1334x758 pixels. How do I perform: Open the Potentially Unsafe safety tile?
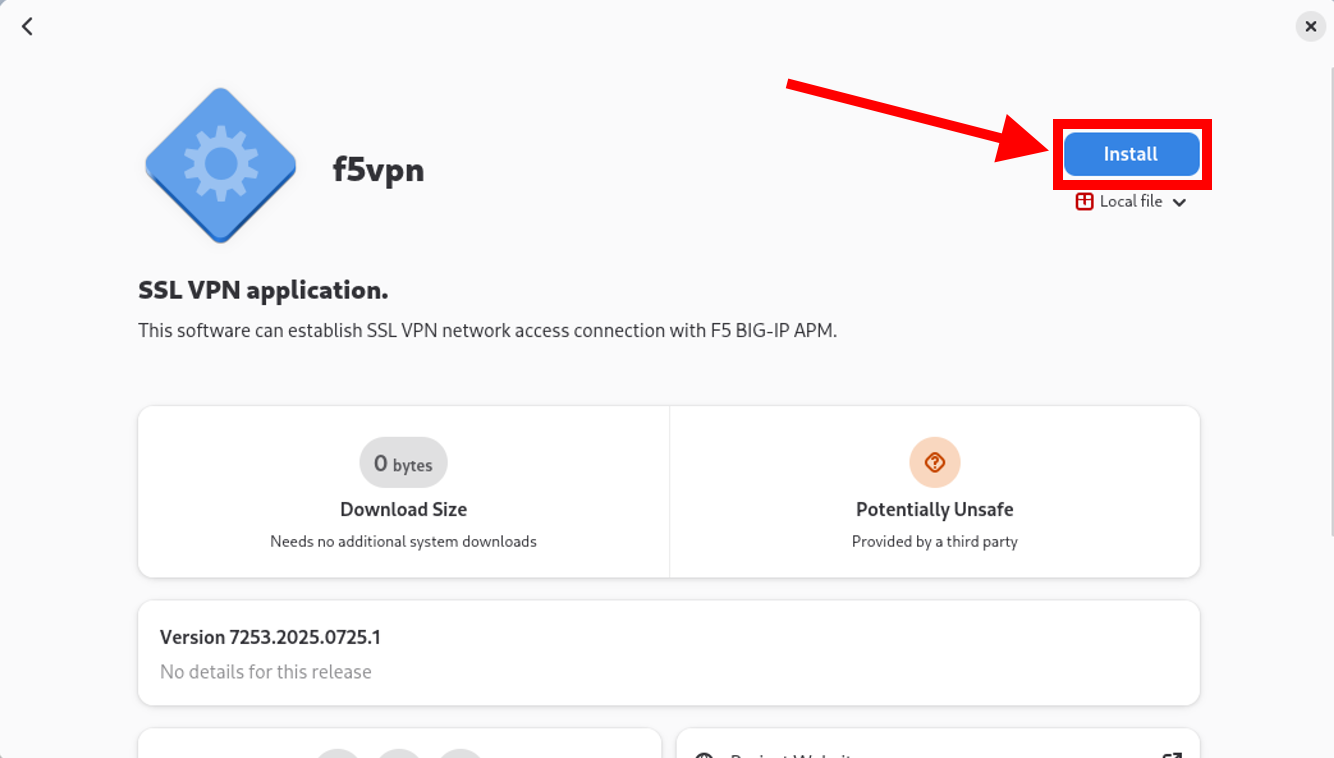coord(935,492)
